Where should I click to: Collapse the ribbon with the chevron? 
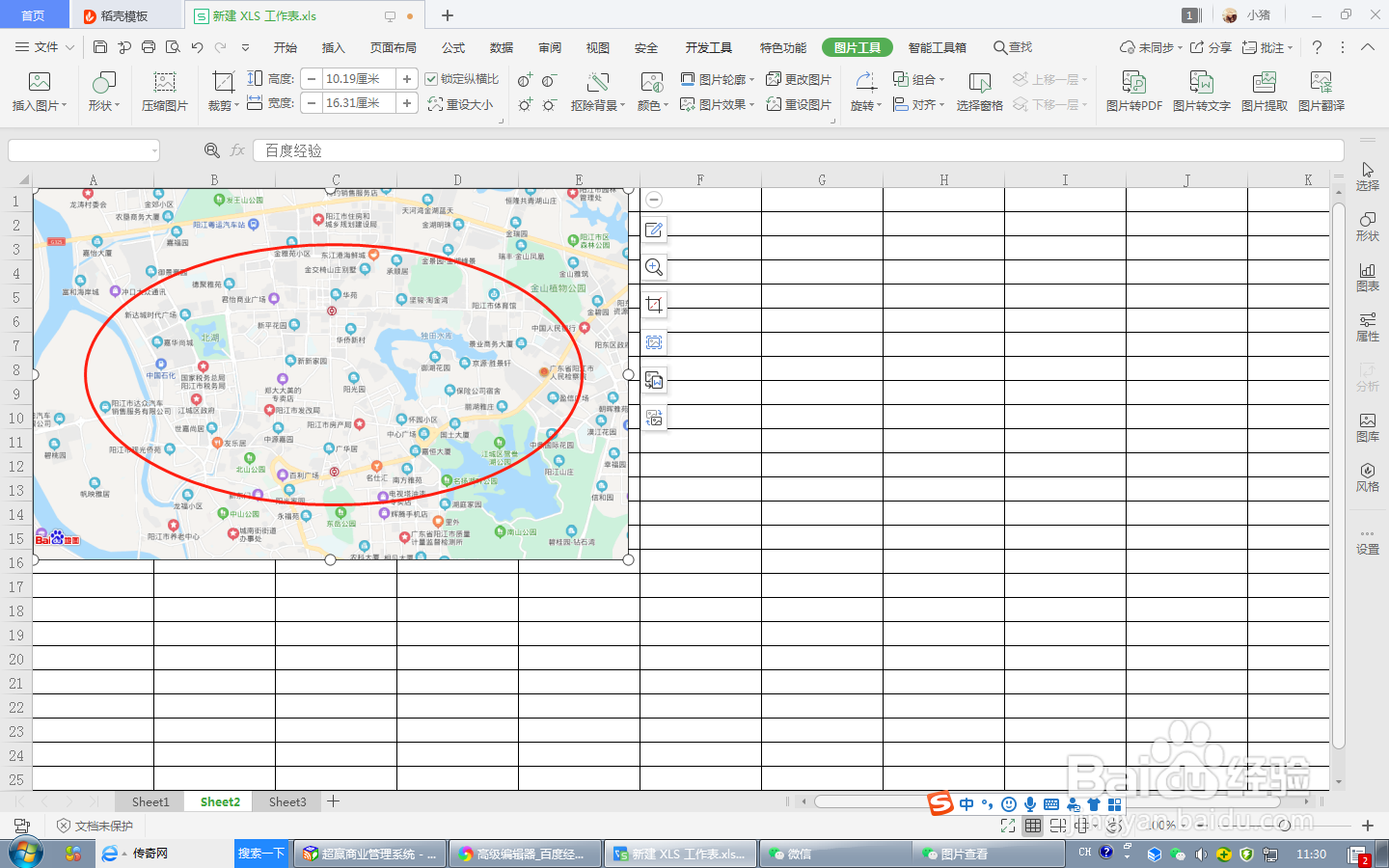tap(1368, 47)
